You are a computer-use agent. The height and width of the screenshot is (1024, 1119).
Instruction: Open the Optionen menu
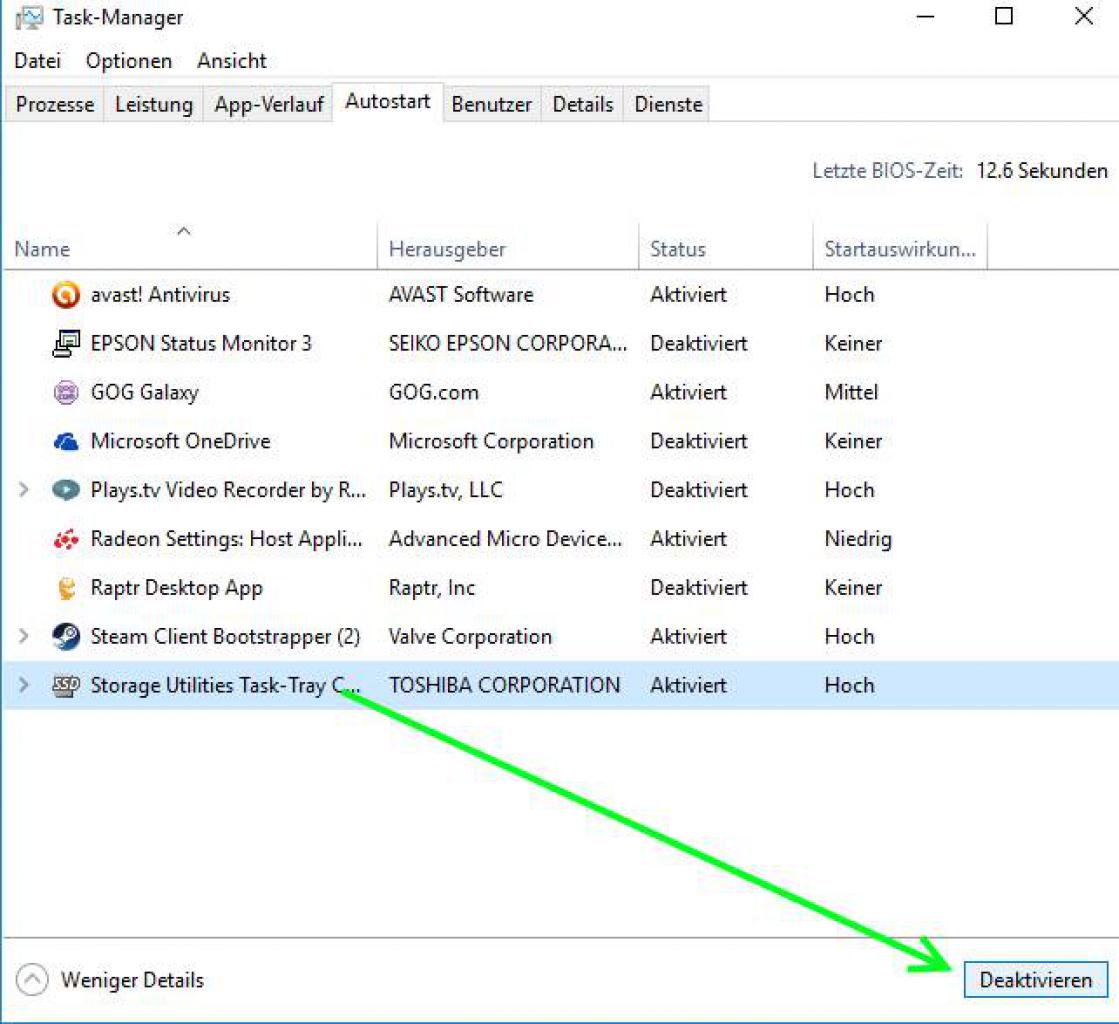tap(128, 61)
